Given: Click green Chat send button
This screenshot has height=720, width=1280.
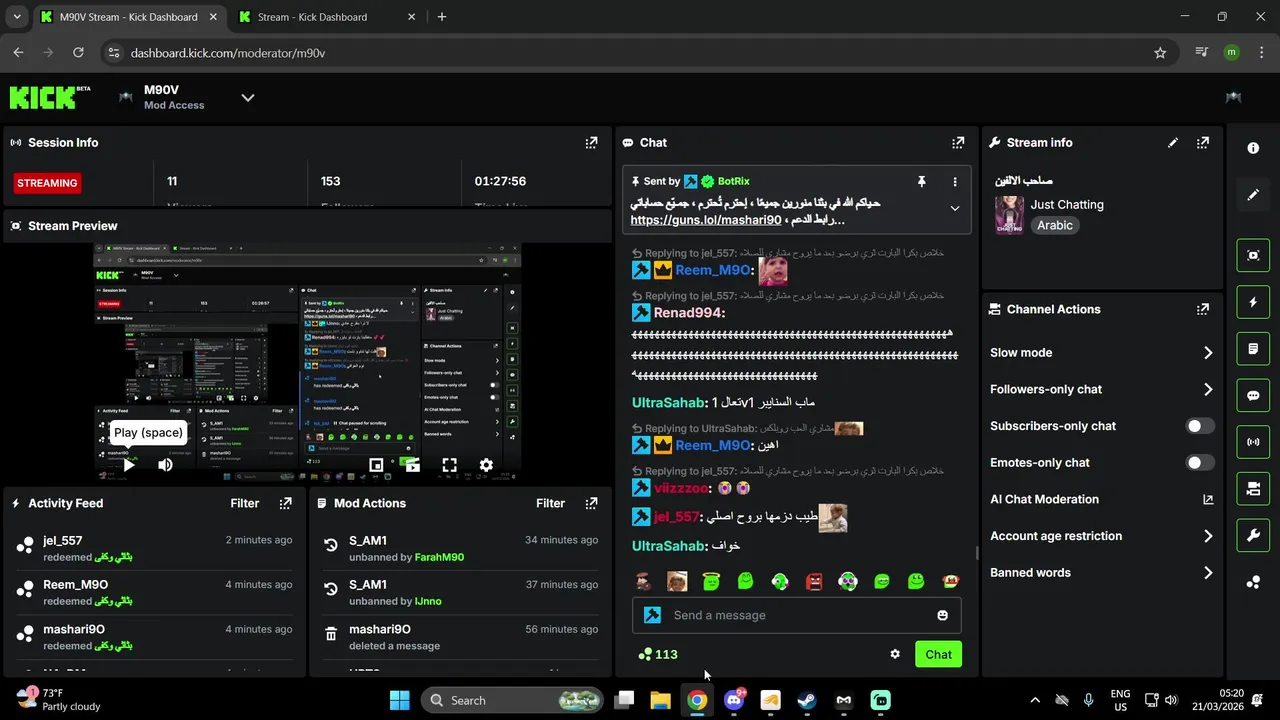Looking at the screenshot, I should pos(938,654).
